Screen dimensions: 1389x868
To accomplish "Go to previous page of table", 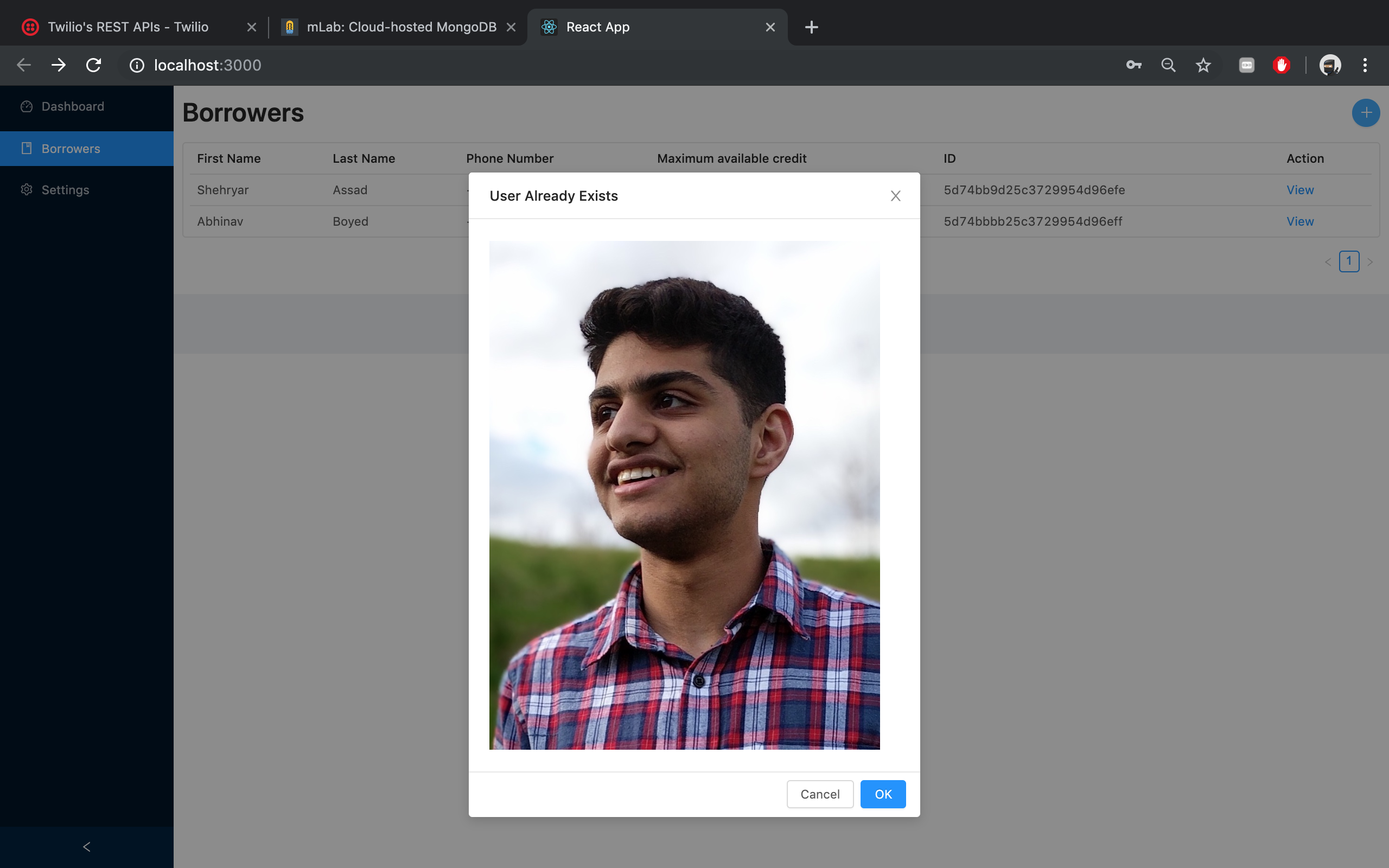I will click(x=1328, y=262).
